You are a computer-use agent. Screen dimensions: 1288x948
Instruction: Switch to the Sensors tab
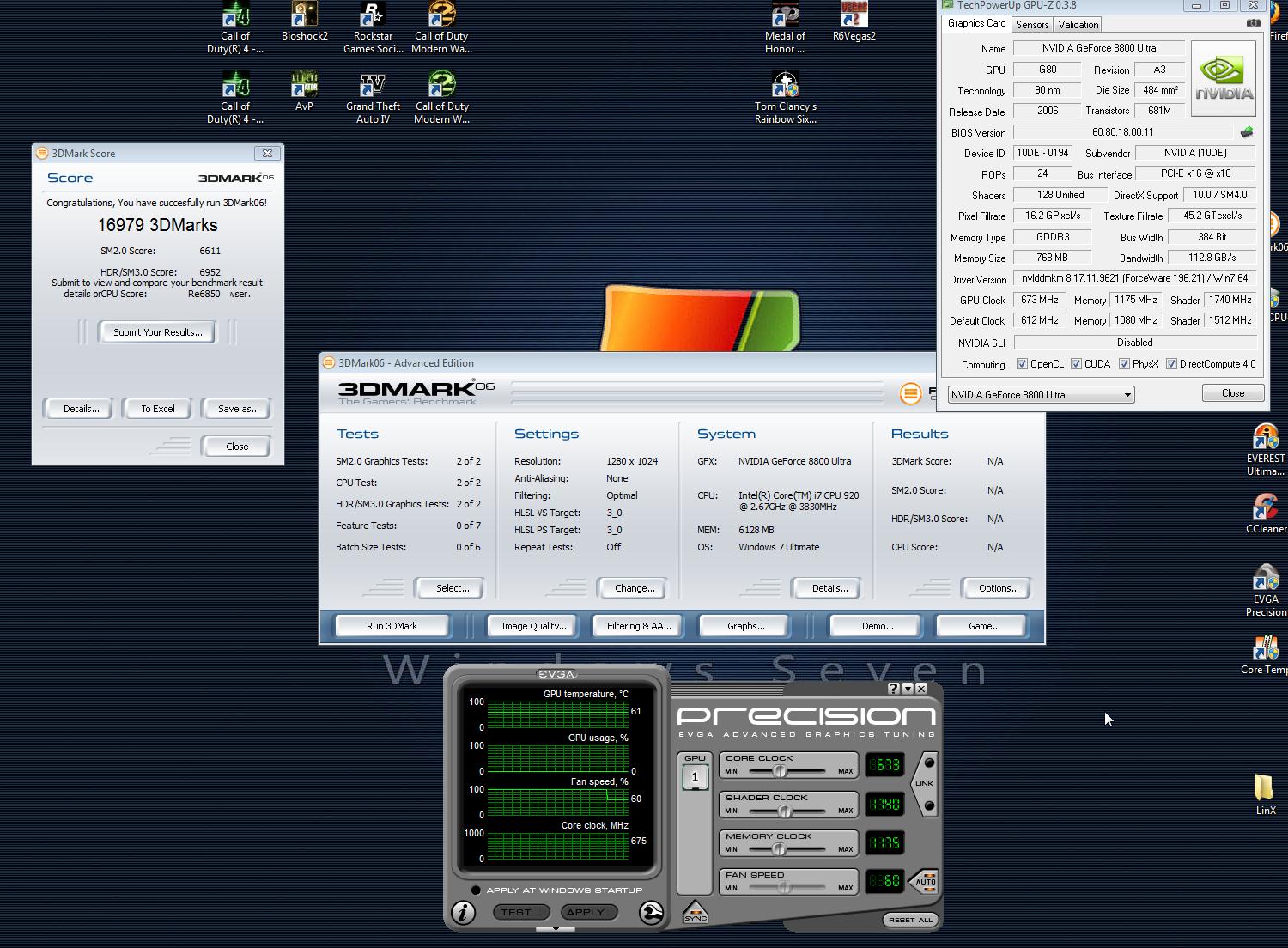(1031, 25)
